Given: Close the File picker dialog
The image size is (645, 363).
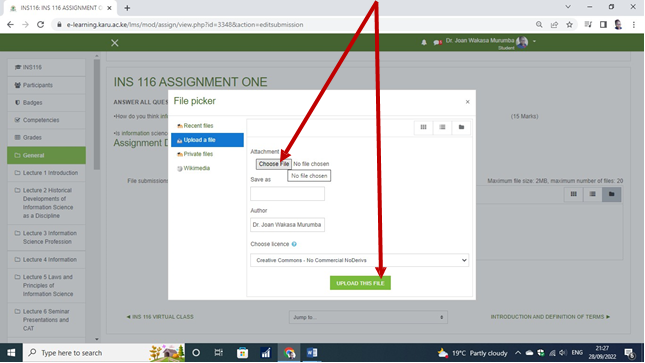Looking at the screenshot, I should pos(467,102).
